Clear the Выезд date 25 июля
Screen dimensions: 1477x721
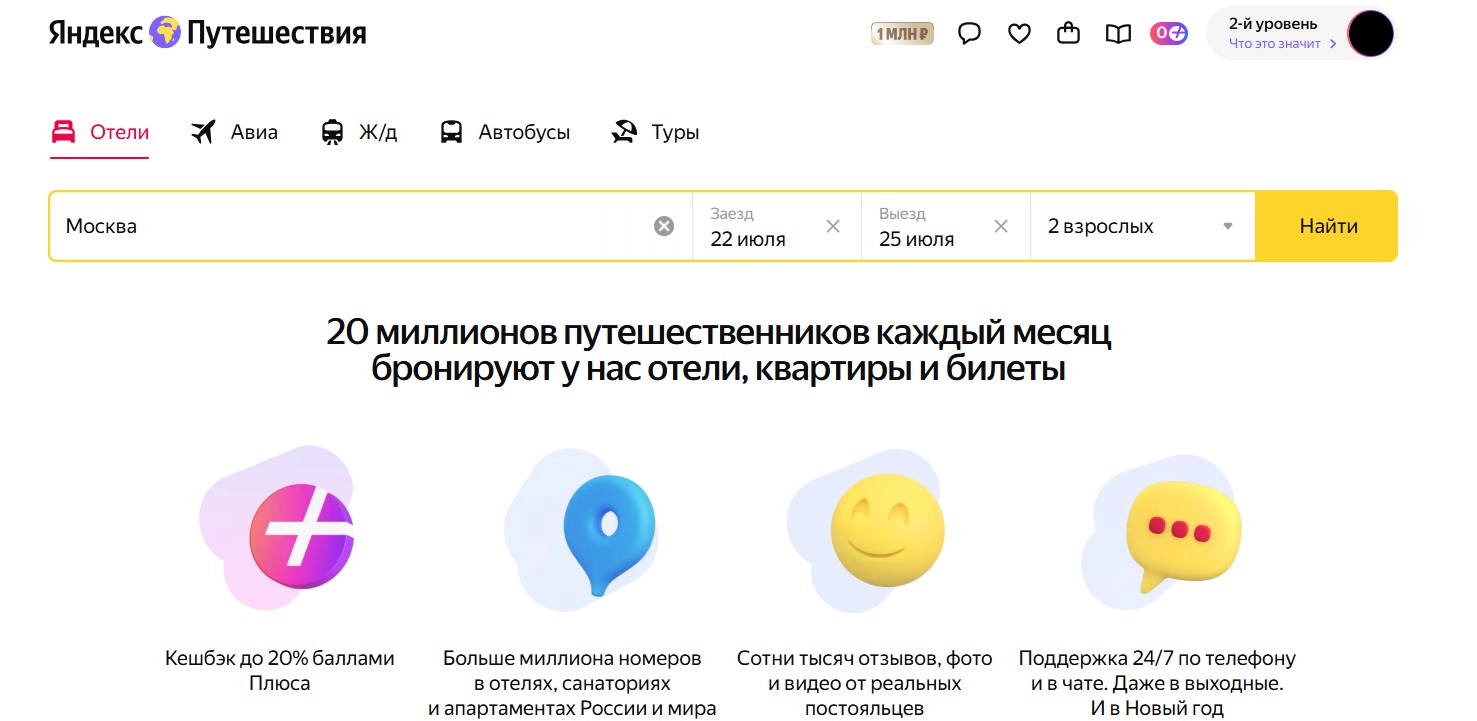pos(1001,226)
